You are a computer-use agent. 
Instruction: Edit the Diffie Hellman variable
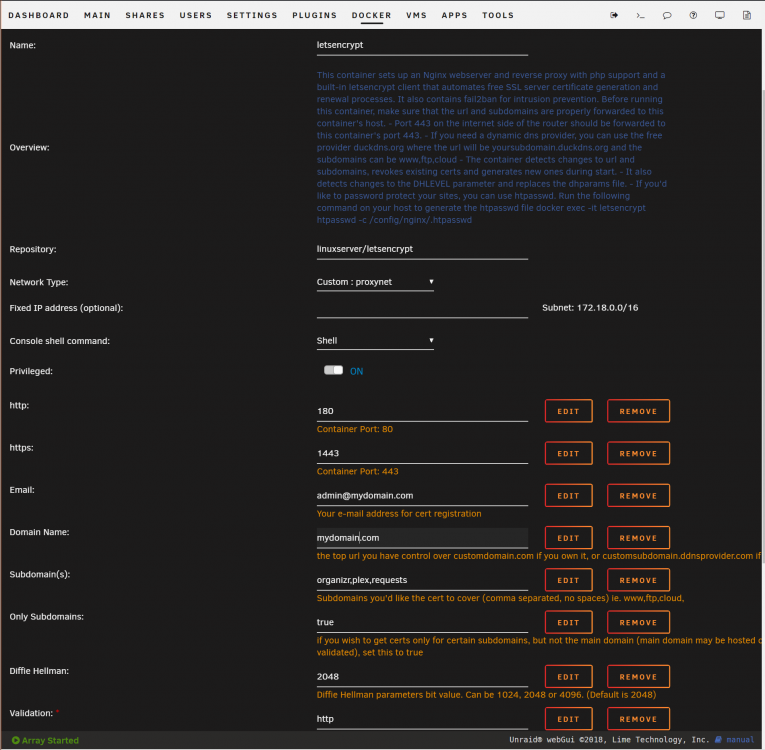tap(568, 677)
